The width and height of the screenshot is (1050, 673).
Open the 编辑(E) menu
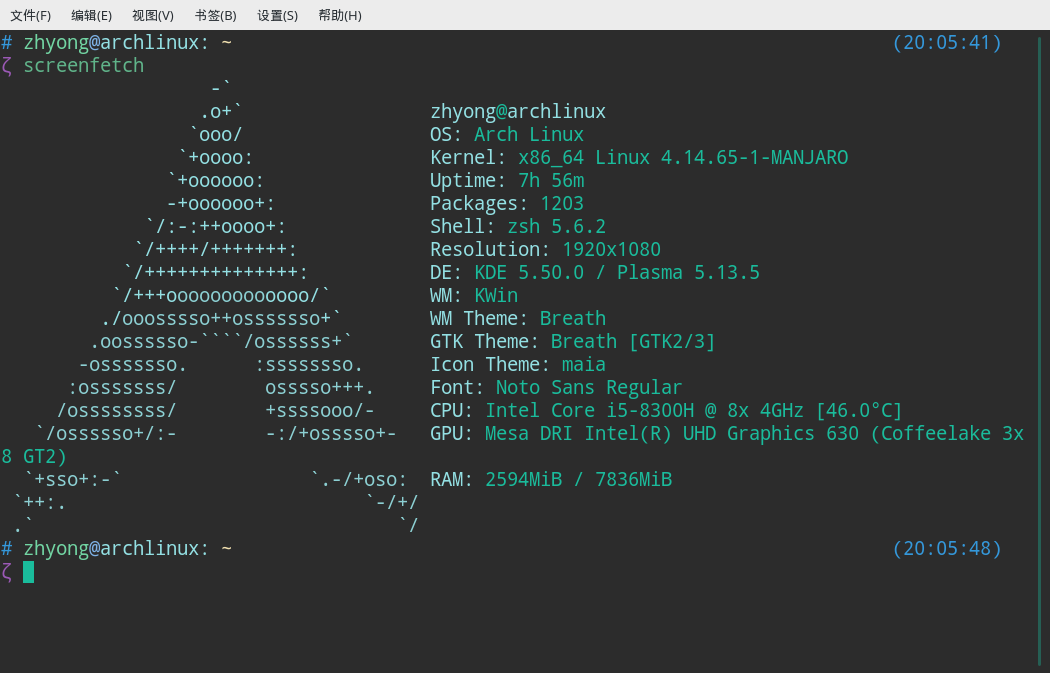(x=91, y=15)
